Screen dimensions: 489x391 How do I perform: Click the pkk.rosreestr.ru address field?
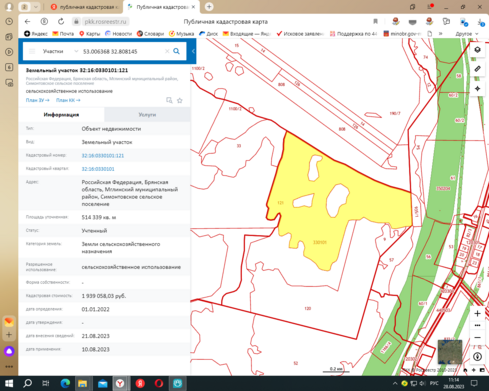[x=105, y=22]
